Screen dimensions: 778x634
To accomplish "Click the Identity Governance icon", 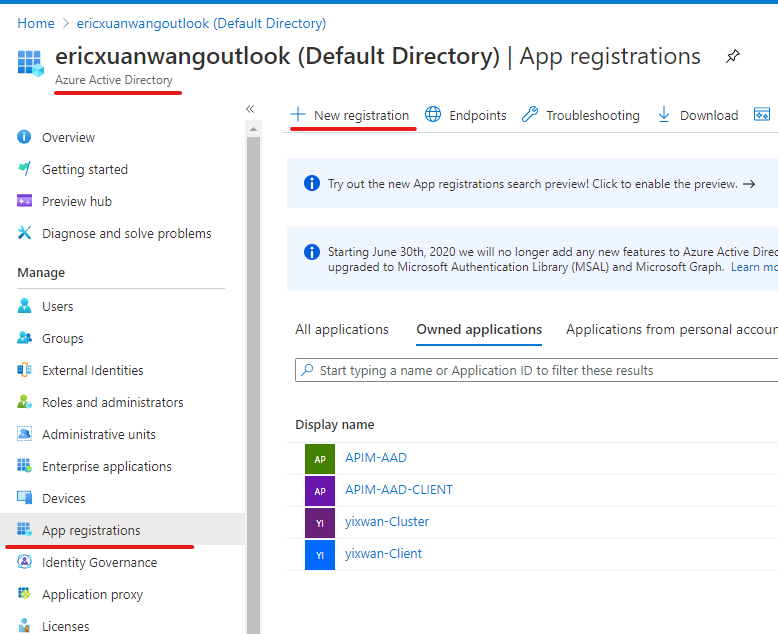I will (24, 562).
